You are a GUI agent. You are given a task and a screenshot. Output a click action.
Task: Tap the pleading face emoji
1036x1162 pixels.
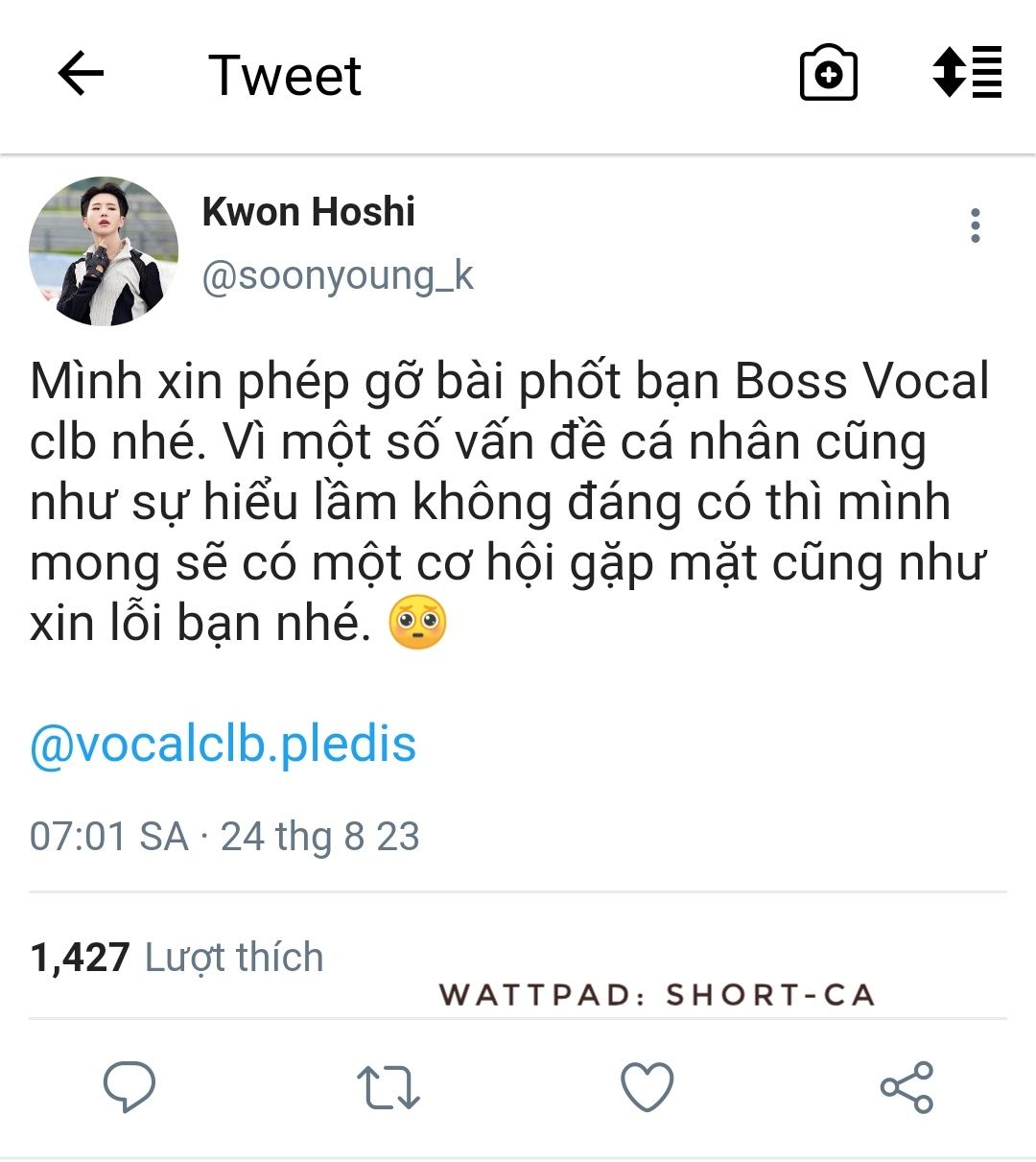(x=417, y=624)
